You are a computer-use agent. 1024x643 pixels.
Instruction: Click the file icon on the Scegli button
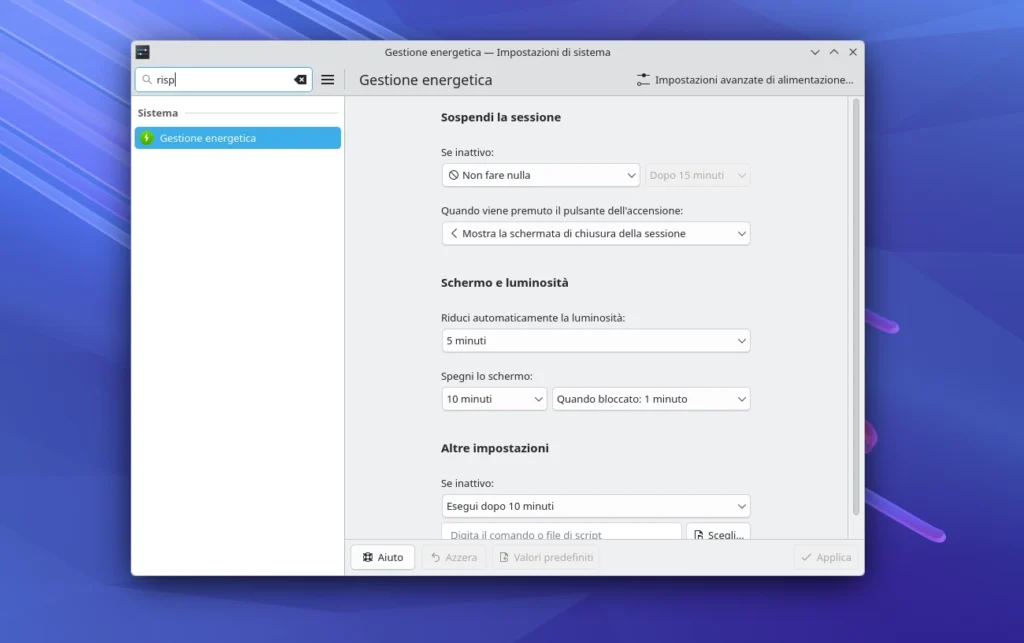pos(700,535)
